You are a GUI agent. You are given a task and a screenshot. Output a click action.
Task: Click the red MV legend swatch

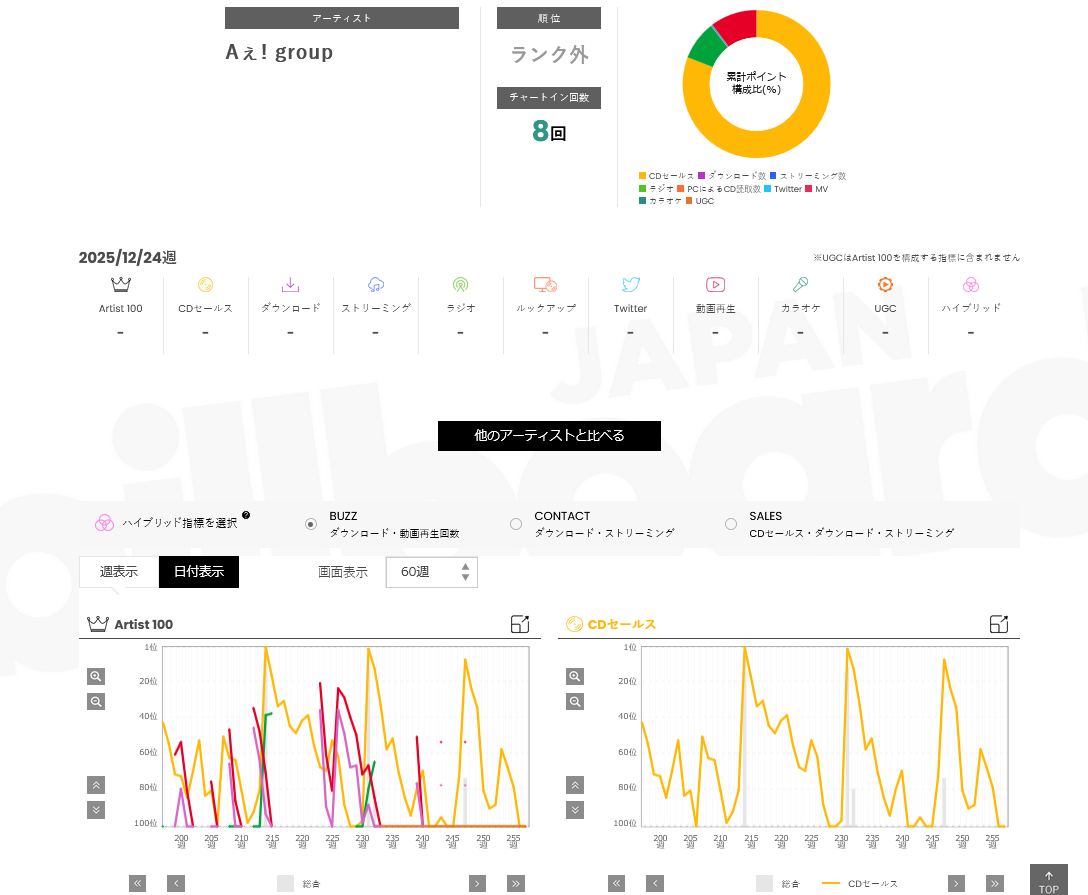tap(808, 189)
